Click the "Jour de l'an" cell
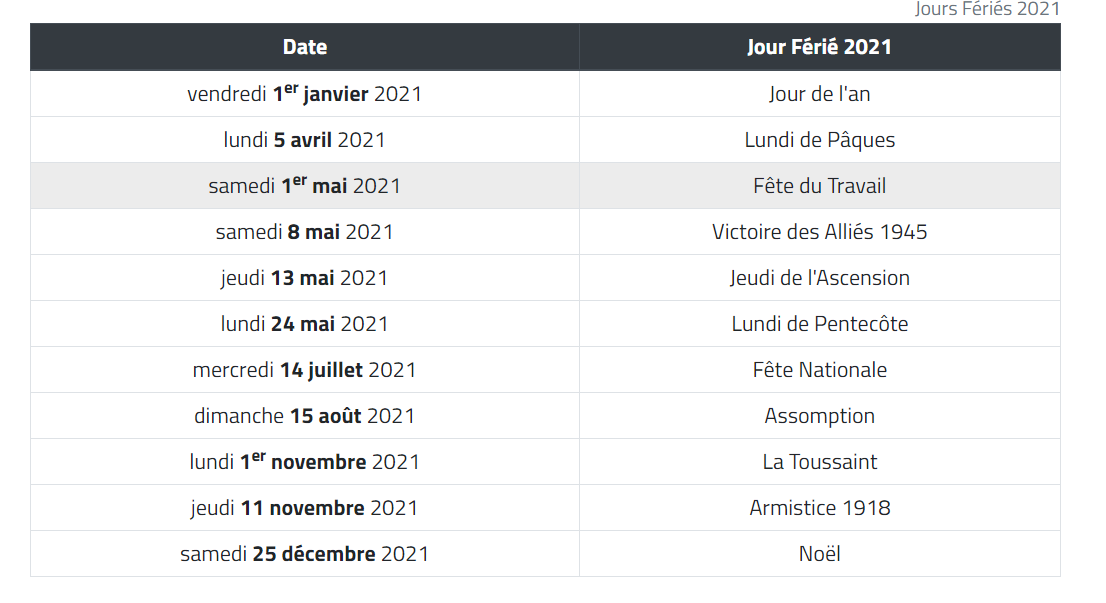This screenshot has height=603, width=1106. (x=819, y=94)
